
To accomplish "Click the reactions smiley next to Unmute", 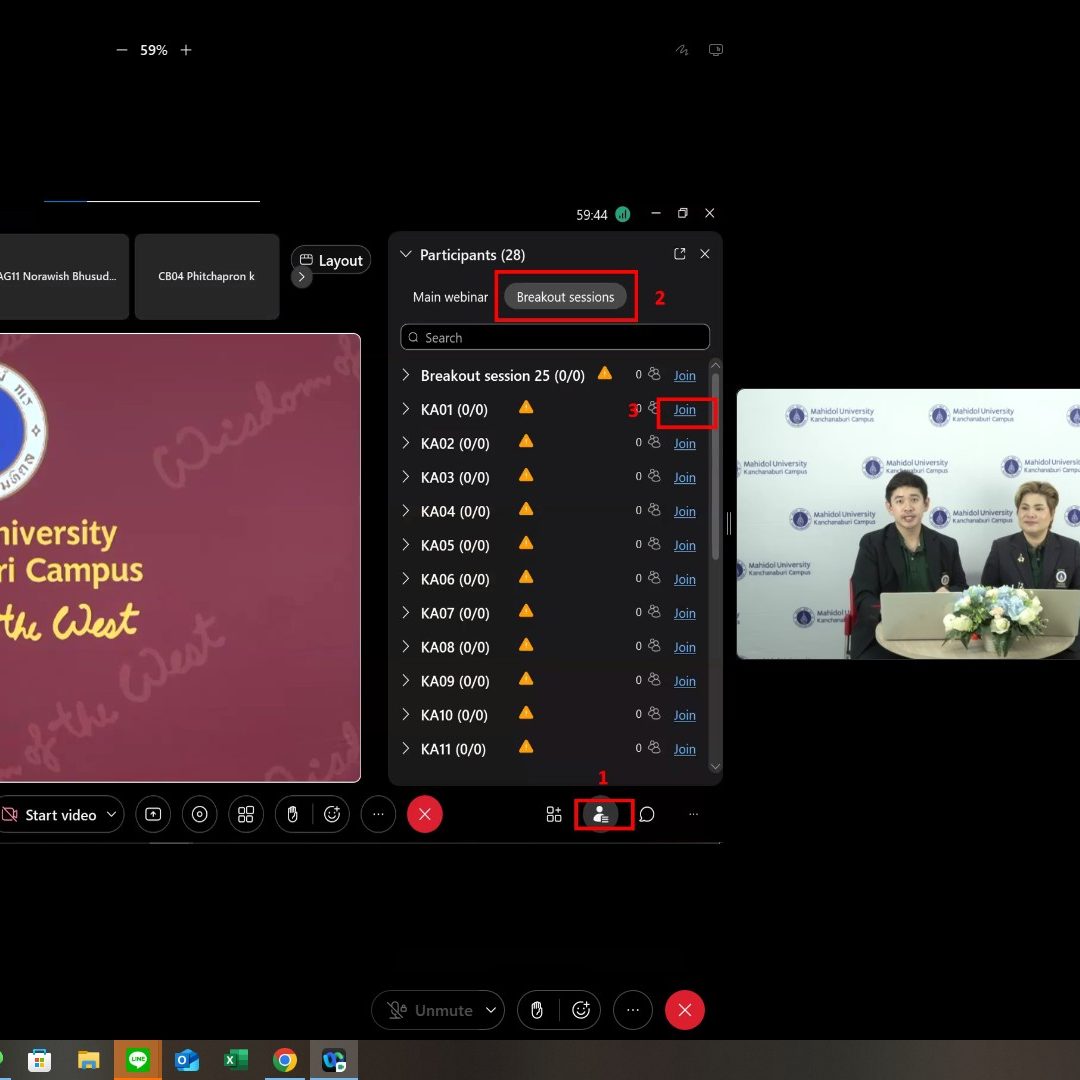I will tap(581, 1010).
